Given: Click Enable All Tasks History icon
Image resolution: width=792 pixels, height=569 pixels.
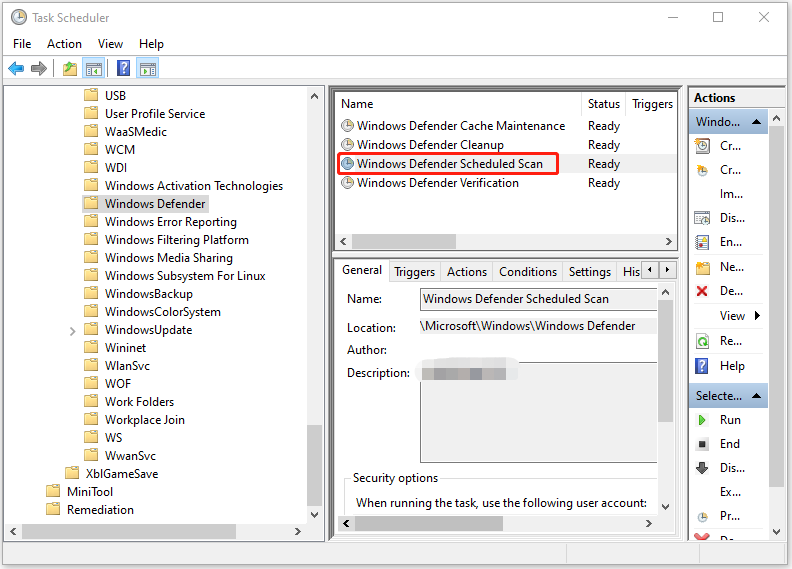Looking at the screenshot, I should point(702,242).
